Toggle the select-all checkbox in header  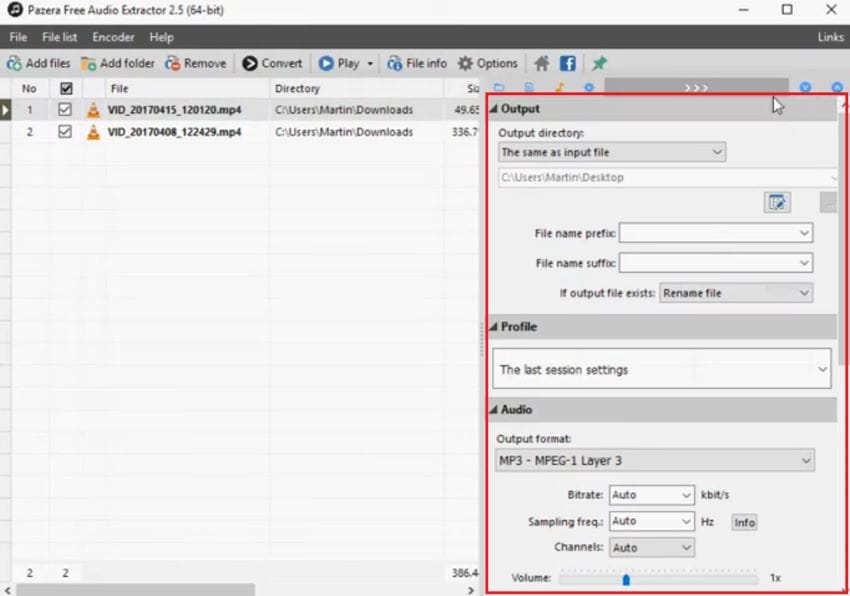66,88
